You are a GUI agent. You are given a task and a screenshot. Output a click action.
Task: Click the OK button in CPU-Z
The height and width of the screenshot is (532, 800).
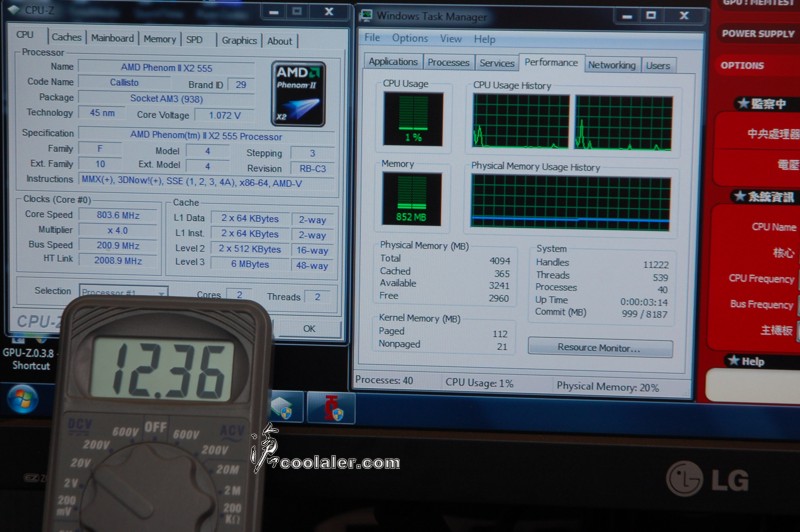click(x=309, y=328)
